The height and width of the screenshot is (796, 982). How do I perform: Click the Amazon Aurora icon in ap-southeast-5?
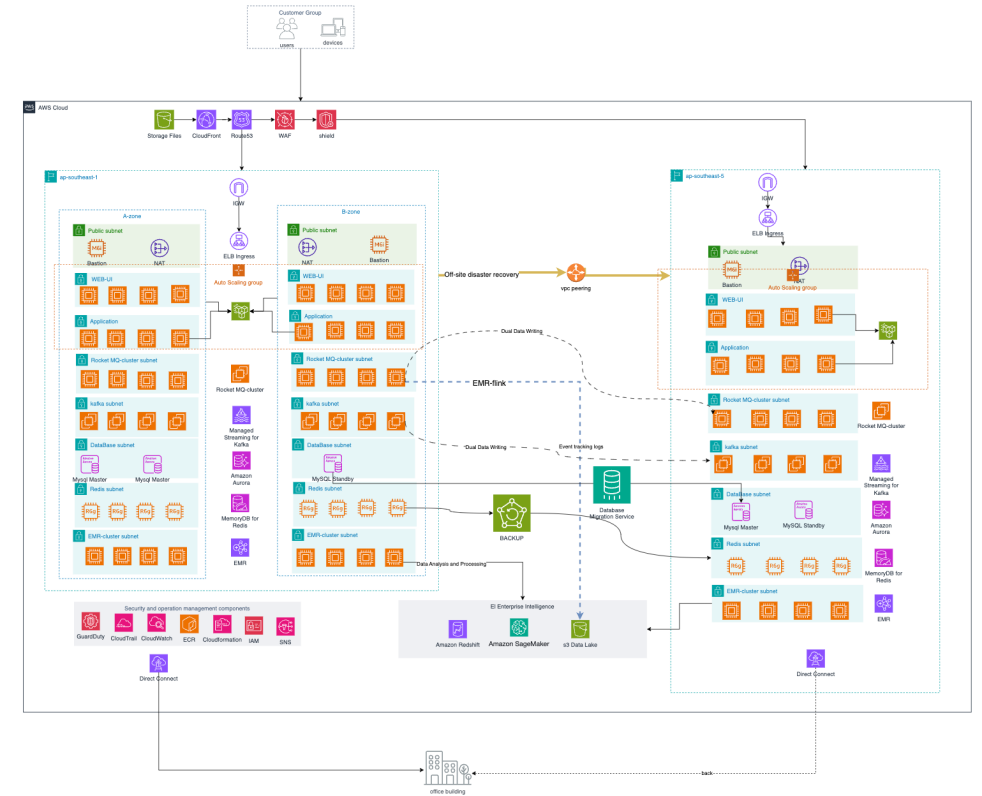click(x=881, y=510)
